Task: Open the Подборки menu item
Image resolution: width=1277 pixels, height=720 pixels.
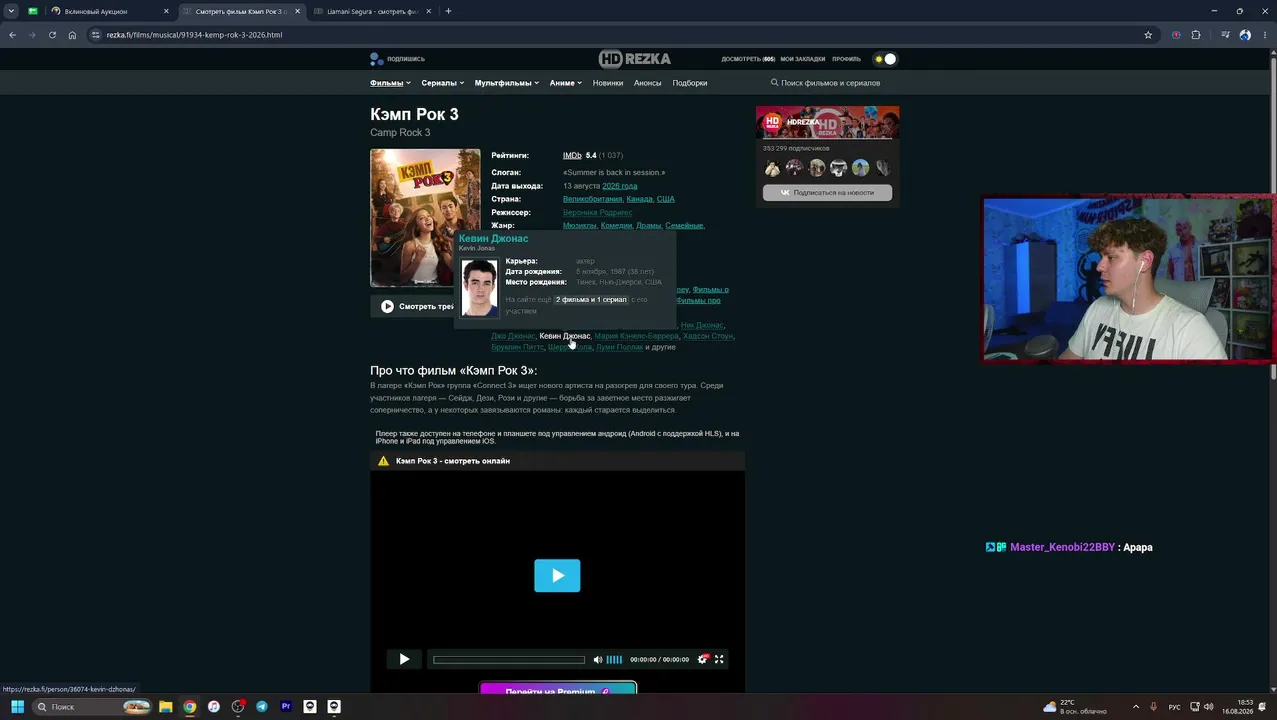Action: pyautogui.click(x=690, y=83)
